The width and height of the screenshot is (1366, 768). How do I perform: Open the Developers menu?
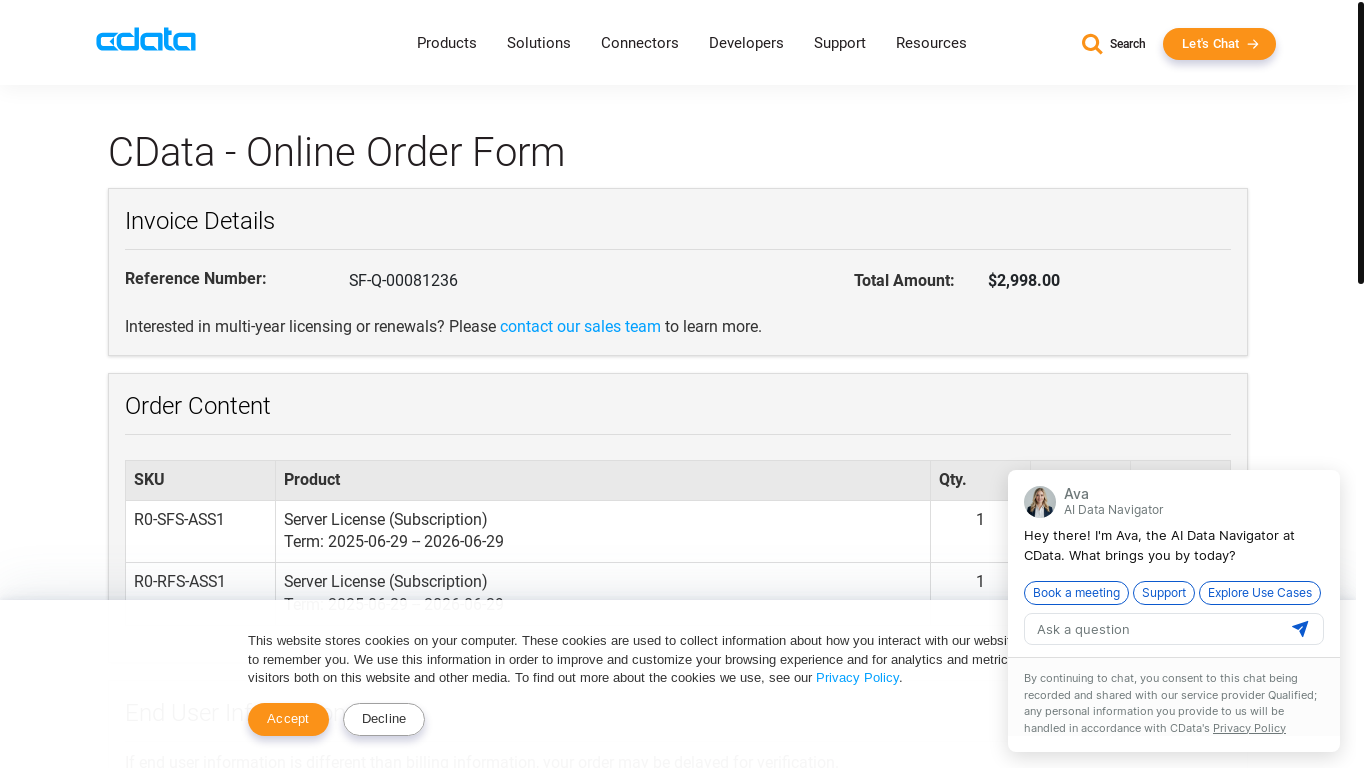[x=746, y=43]
